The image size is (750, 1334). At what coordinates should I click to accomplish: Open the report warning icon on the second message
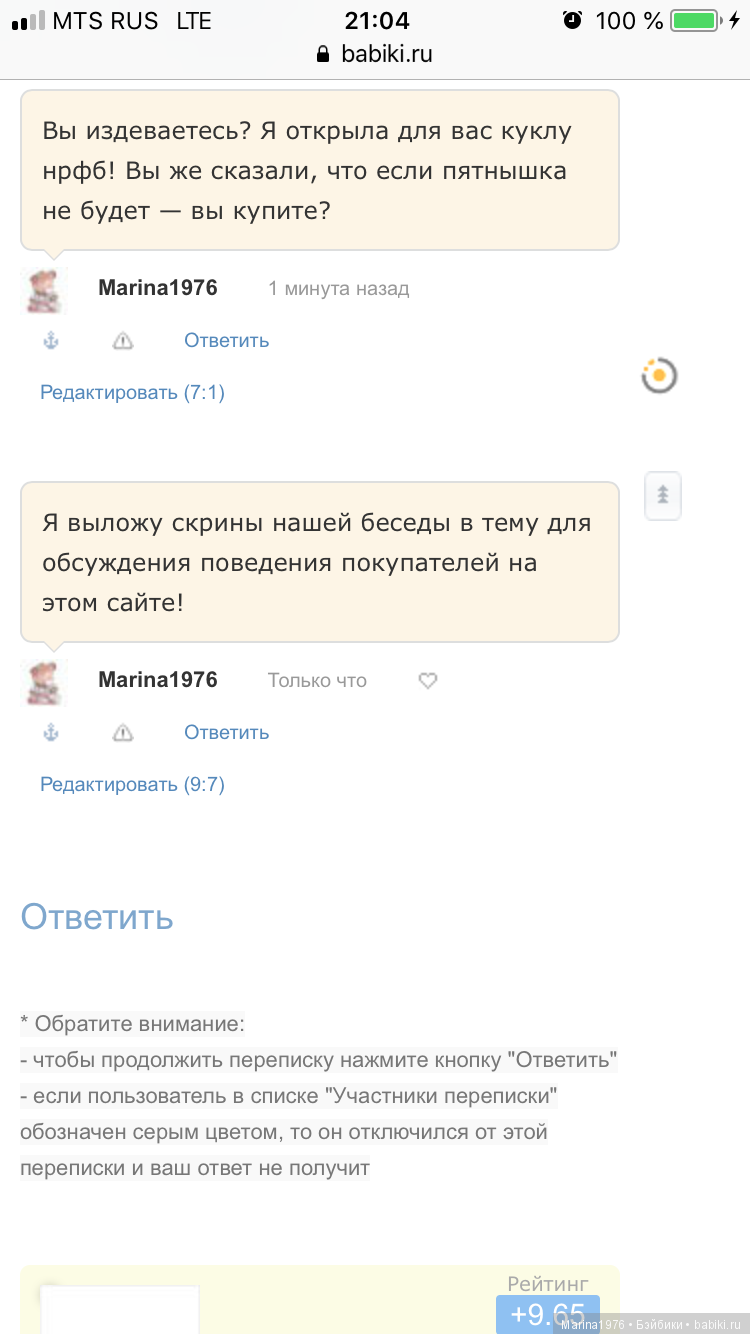[x=122, y=732]
